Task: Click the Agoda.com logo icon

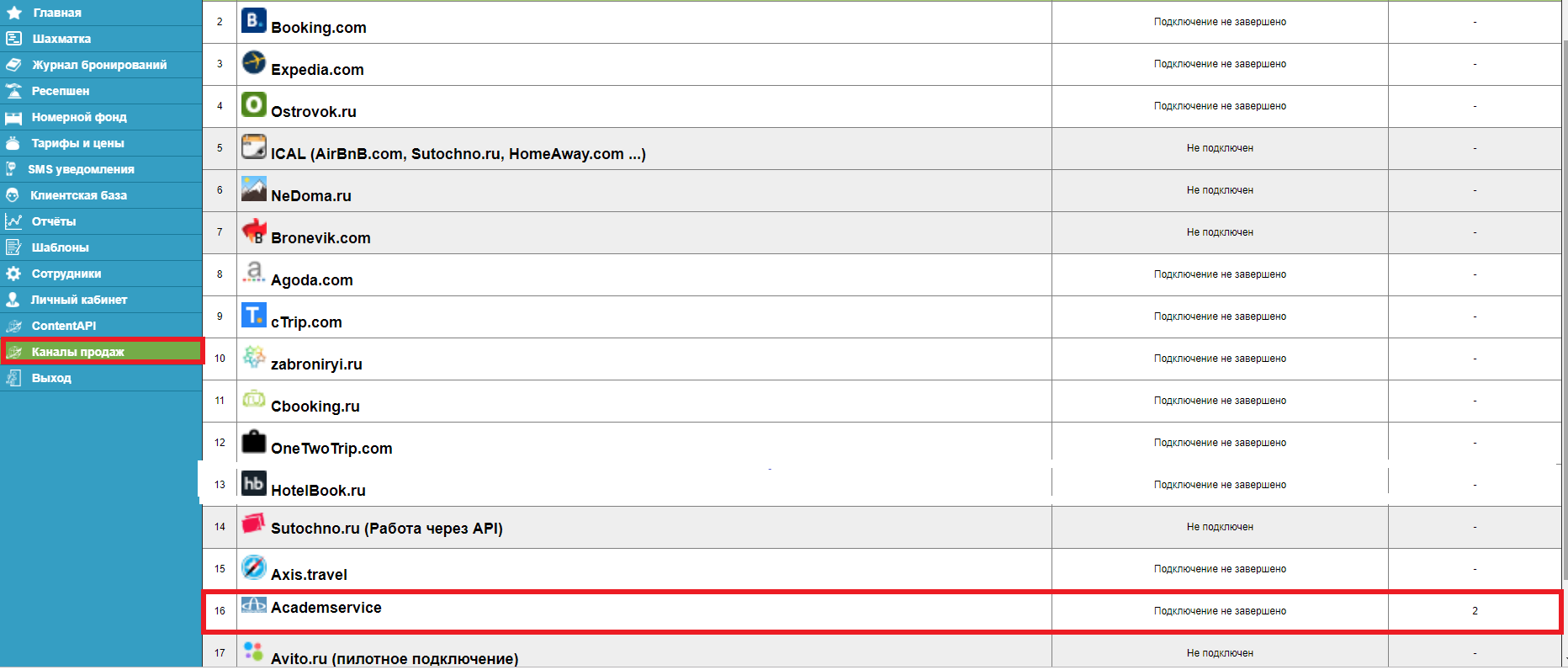Action: pyautogui.click(x=254, y=273)
